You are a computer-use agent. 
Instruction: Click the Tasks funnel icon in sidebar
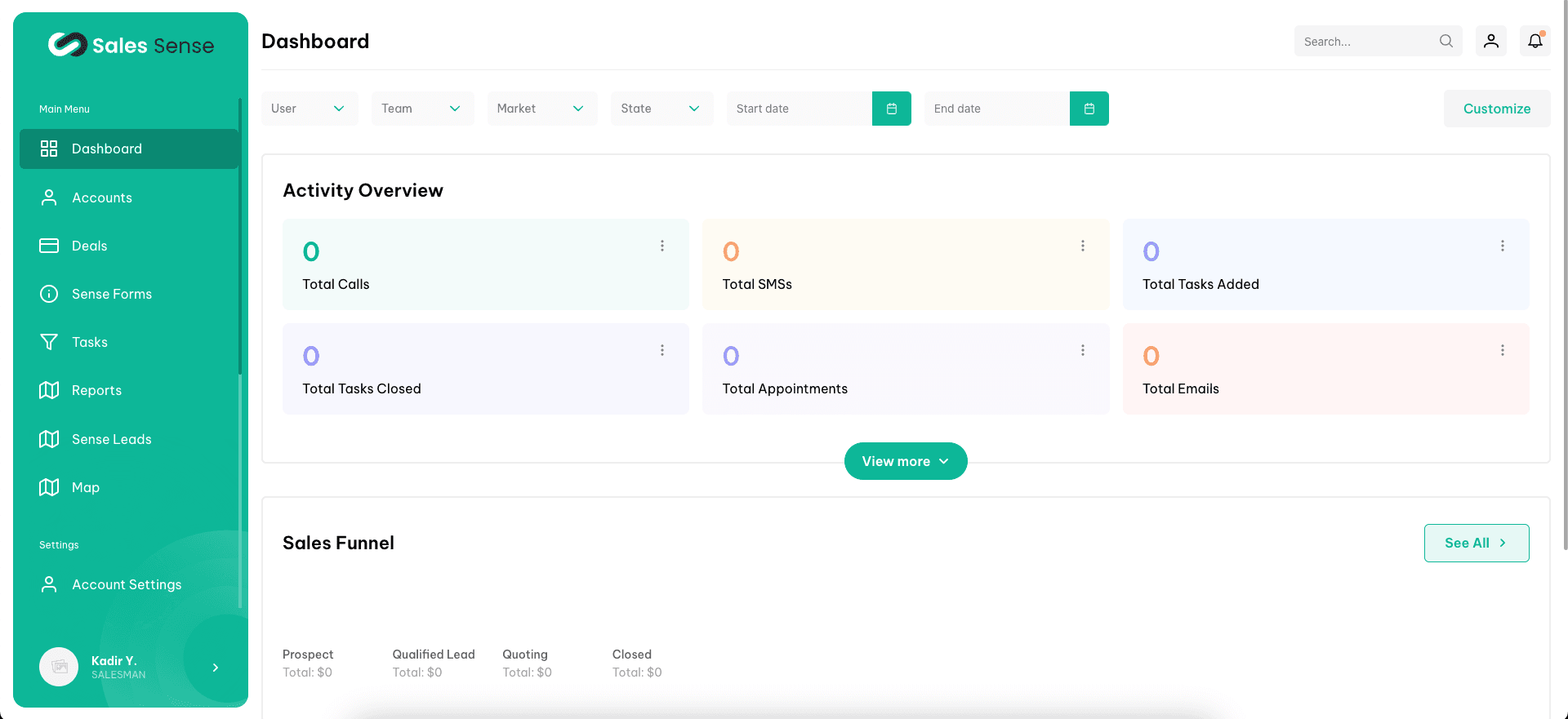click(49, 342)
